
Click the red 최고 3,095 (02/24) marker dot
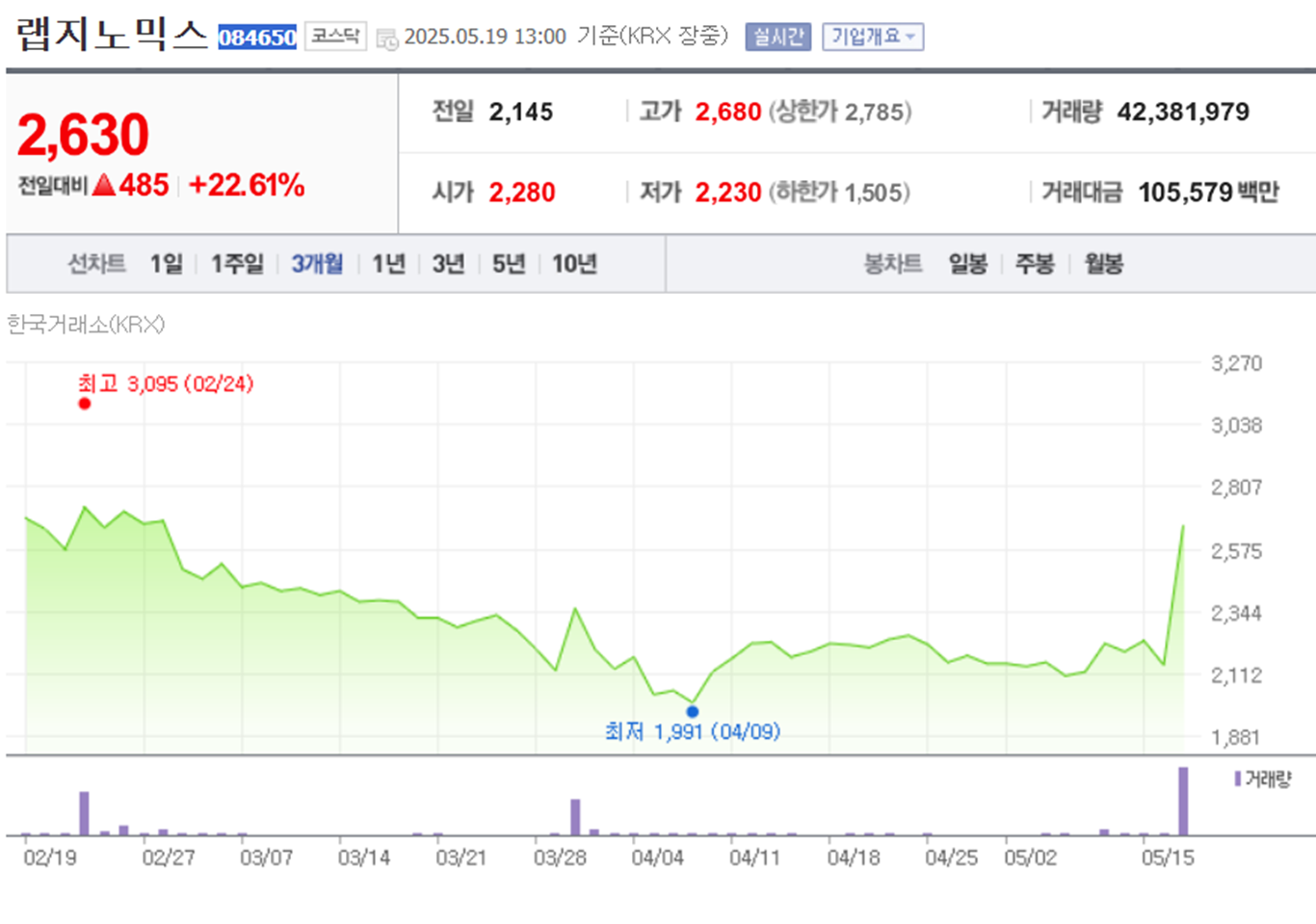[85, 404]
